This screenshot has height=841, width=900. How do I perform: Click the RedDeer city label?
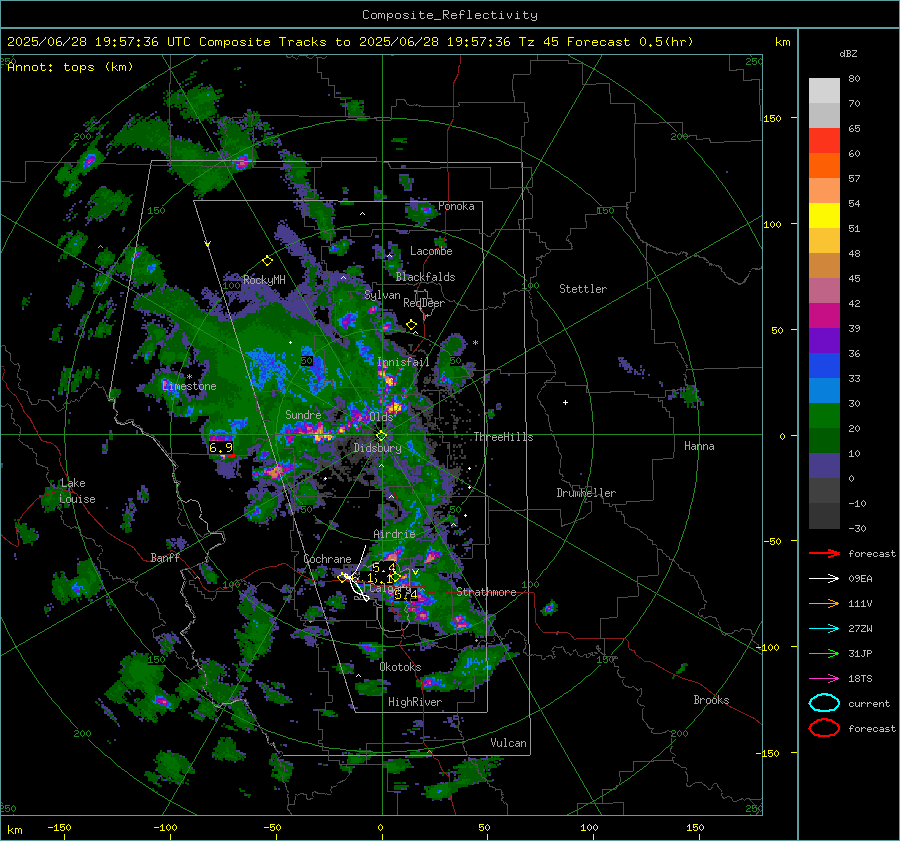[424, 303]
